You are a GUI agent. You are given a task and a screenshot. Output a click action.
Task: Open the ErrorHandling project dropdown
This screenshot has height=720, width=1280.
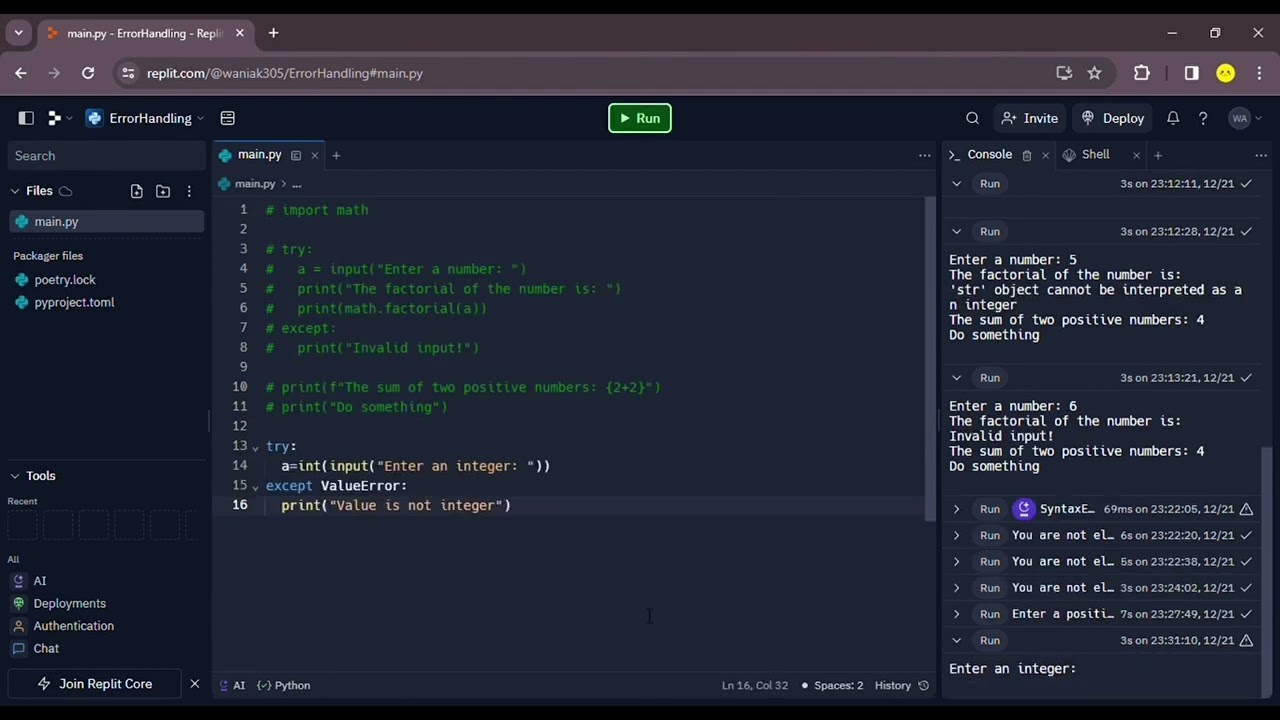point(145,118)
